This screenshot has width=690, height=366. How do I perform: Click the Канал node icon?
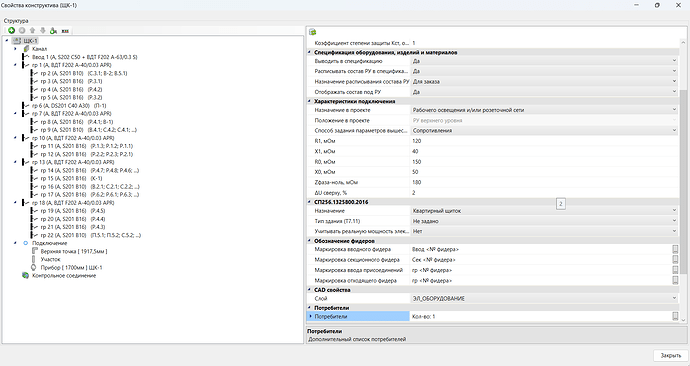[26, 49]
